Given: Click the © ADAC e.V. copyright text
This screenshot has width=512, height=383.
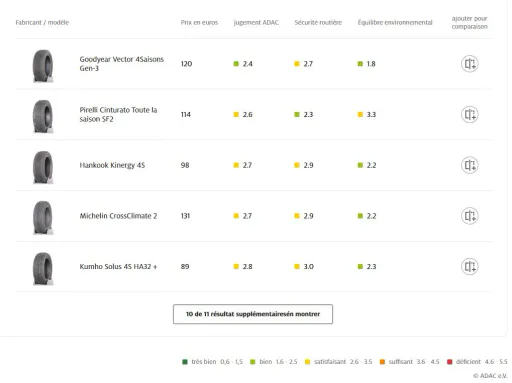Looking at the screenshot, I should 490,376.
